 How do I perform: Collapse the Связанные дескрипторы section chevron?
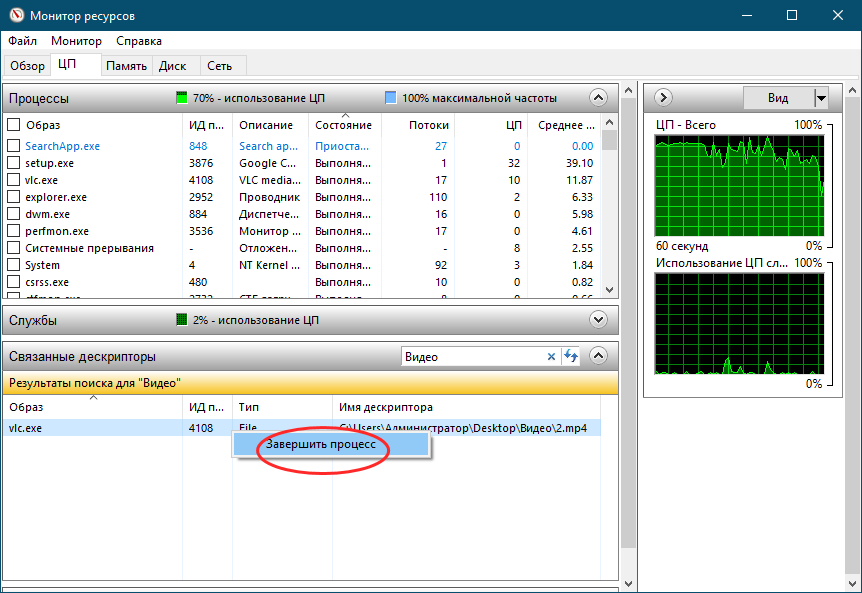pyautogui.click(x=598, y=356)
